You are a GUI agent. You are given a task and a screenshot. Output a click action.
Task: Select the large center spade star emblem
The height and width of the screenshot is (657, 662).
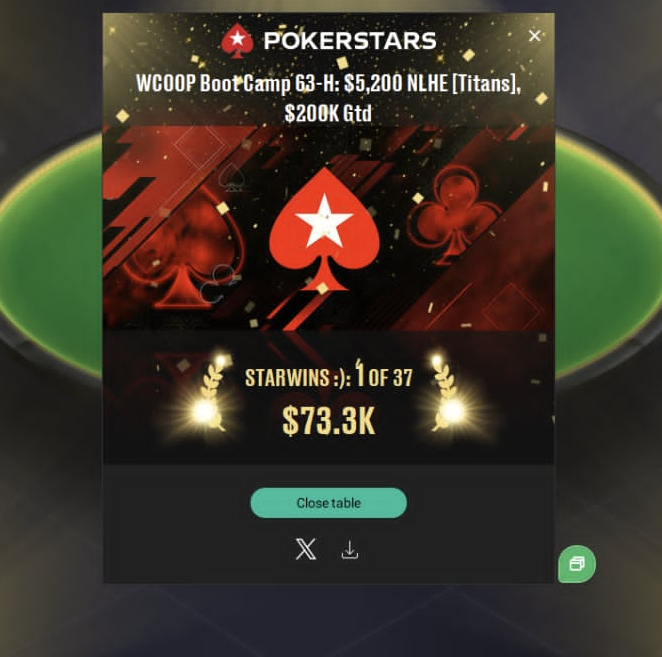(324, 230)
